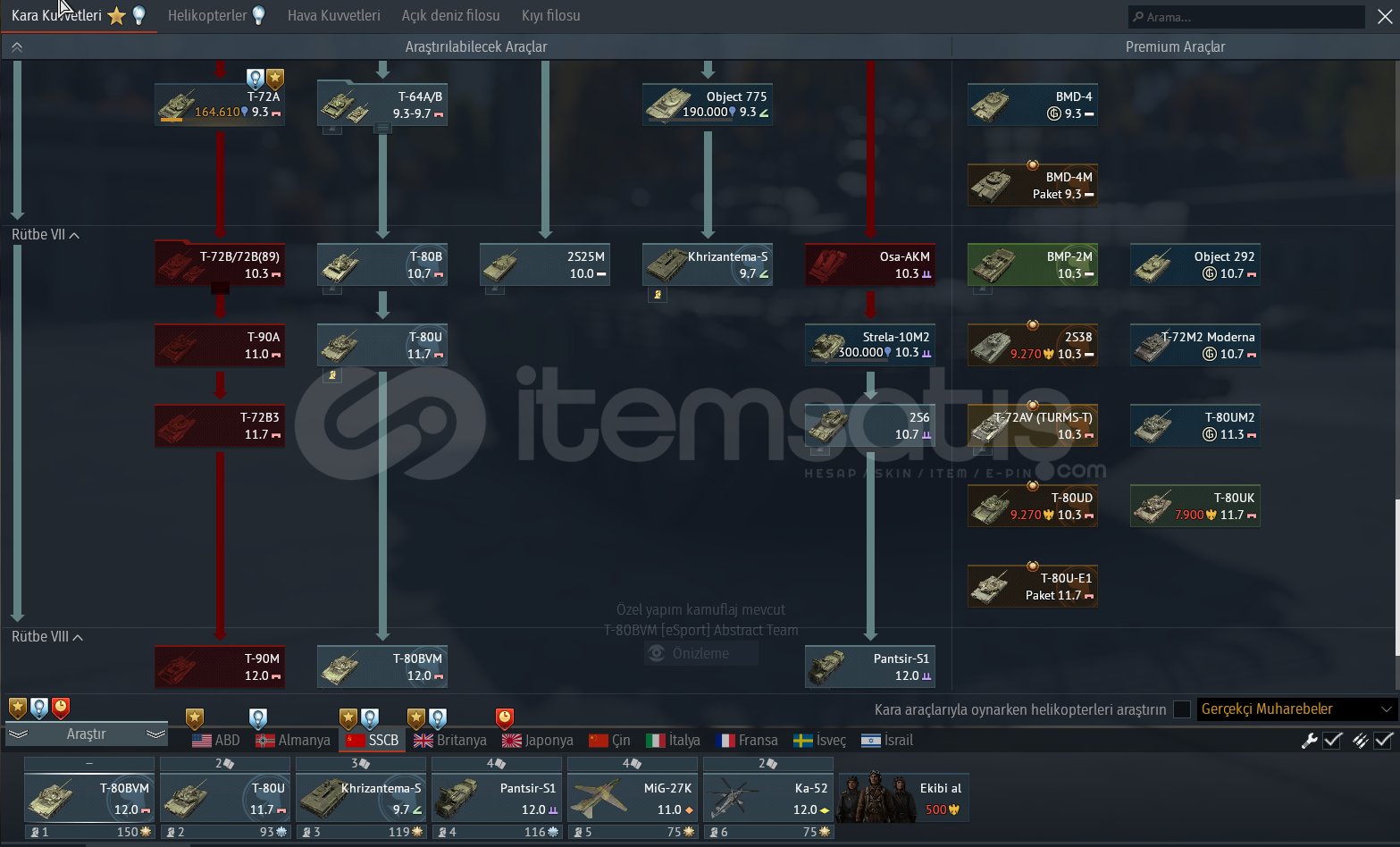Select Ka-52 in crew slot 6
Viewport: 1400px width, 847px height.
768,798
